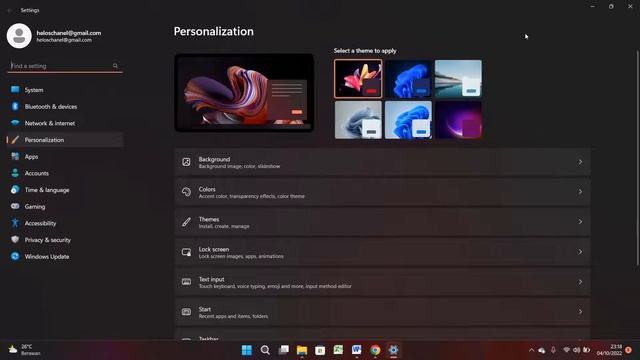Click the search magnifier in Find a setting
The image size is (640, 360).
tap(115, 66)
